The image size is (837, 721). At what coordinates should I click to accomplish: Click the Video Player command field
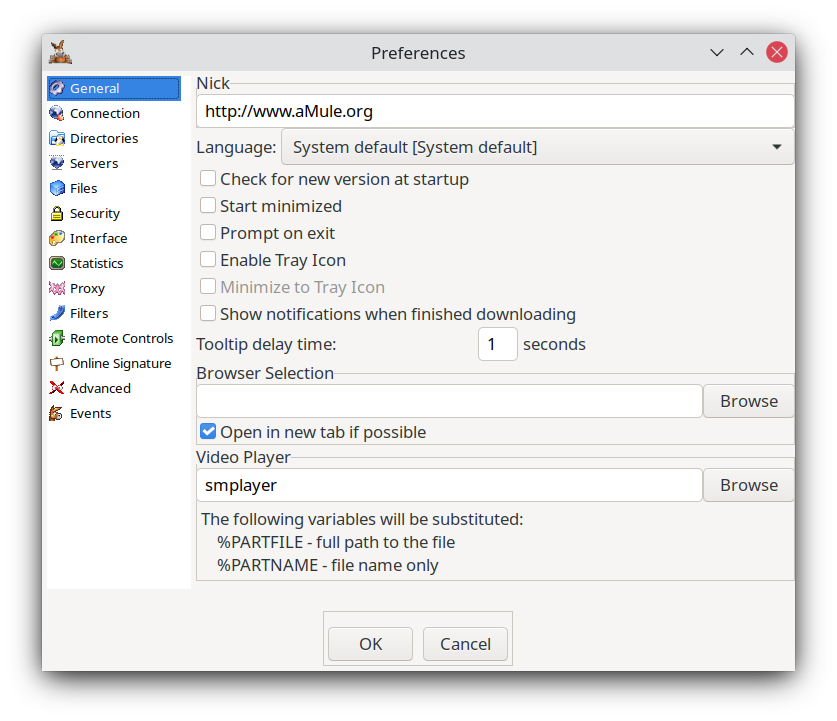click(x=449, y=485)
